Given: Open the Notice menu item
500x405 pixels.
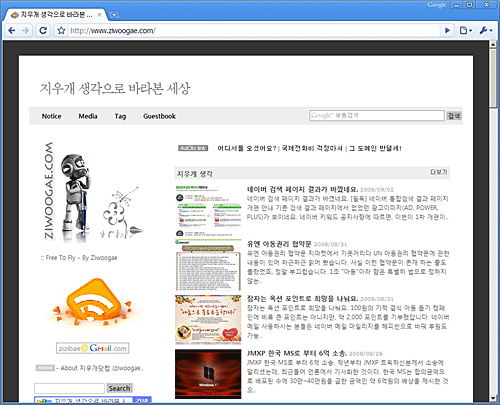Looking at the screenshot, I should click(x=51, y=116).
